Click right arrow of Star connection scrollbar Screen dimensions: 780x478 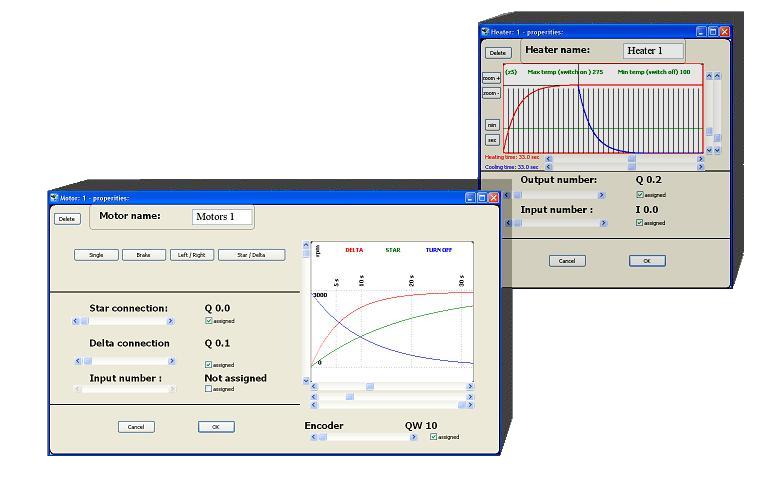(x=171, y=322)
